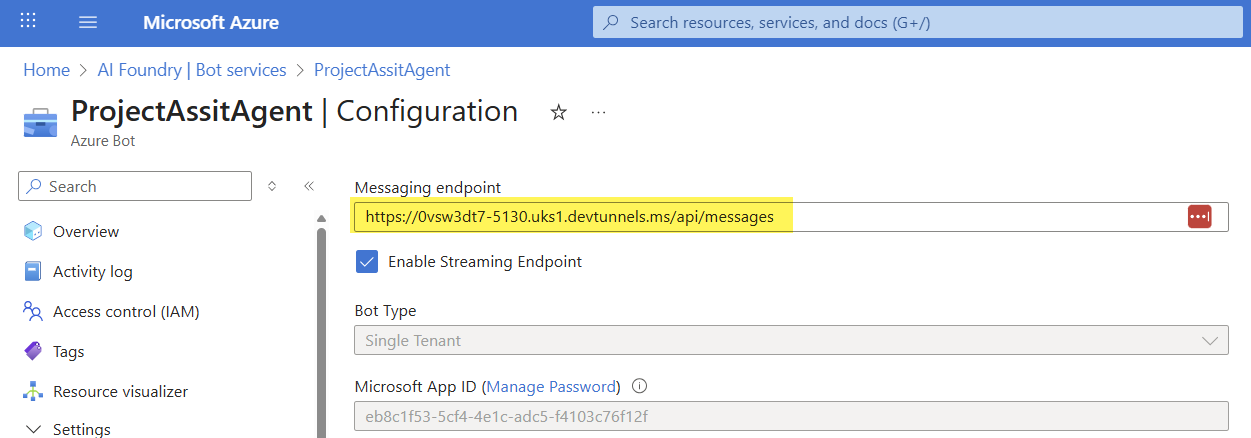Image resolution: width=1251 pixels, height=438 pixels.
Task: Open the more options ellipsis next to title
Action: pyautogui.click(x=598, y=113)
